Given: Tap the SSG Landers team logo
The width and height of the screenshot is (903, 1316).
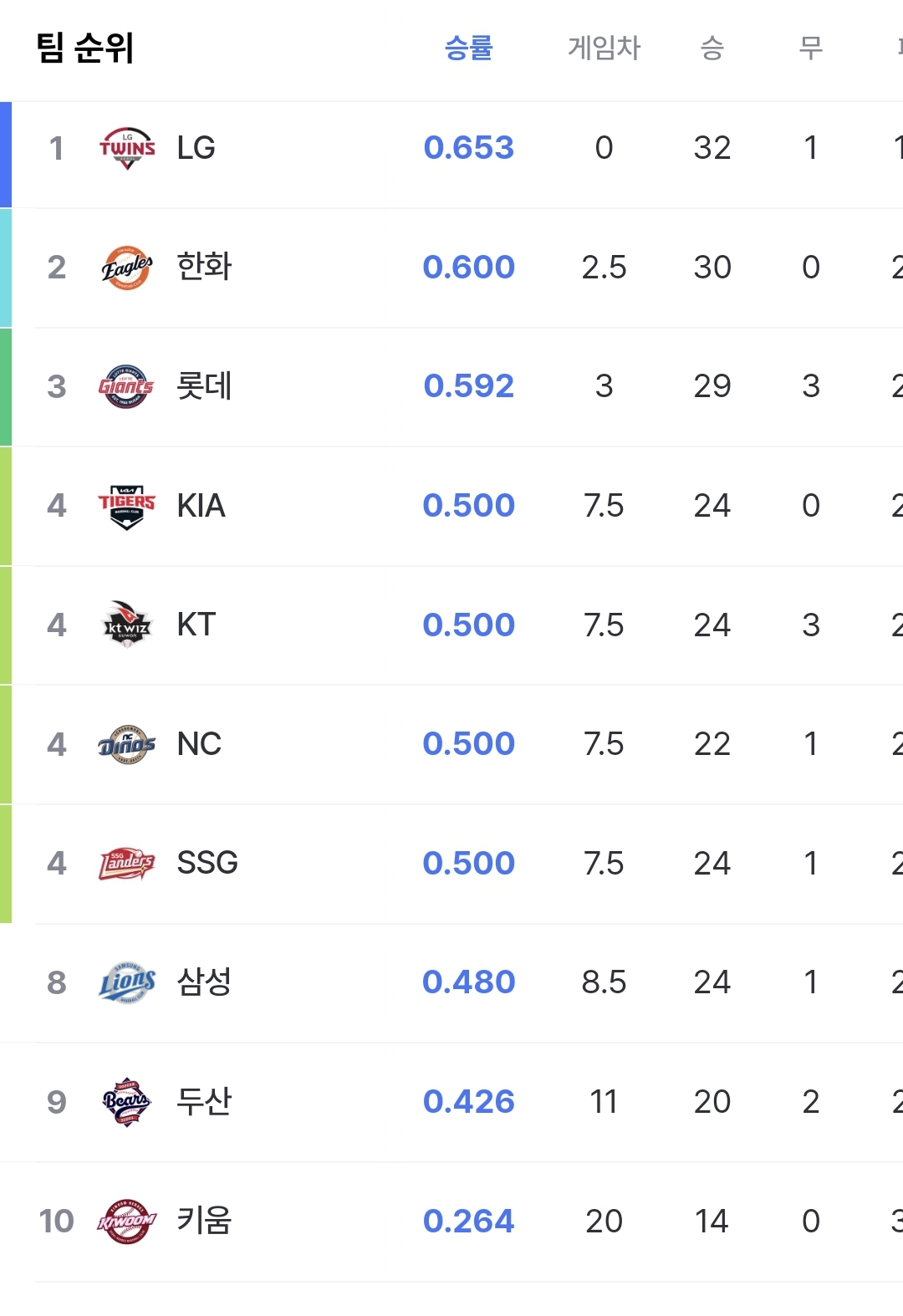Looking at the screenshot, I should [127, 864].
